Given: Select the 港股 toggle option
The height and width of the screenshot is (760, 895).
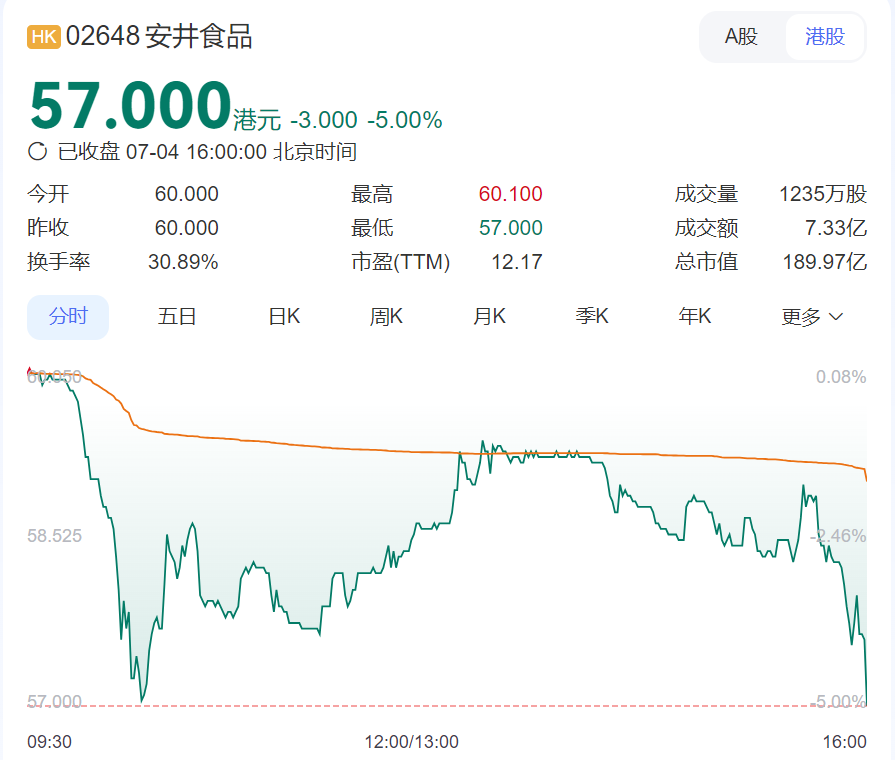Looking at the screenshot, I should coord(824,37).
